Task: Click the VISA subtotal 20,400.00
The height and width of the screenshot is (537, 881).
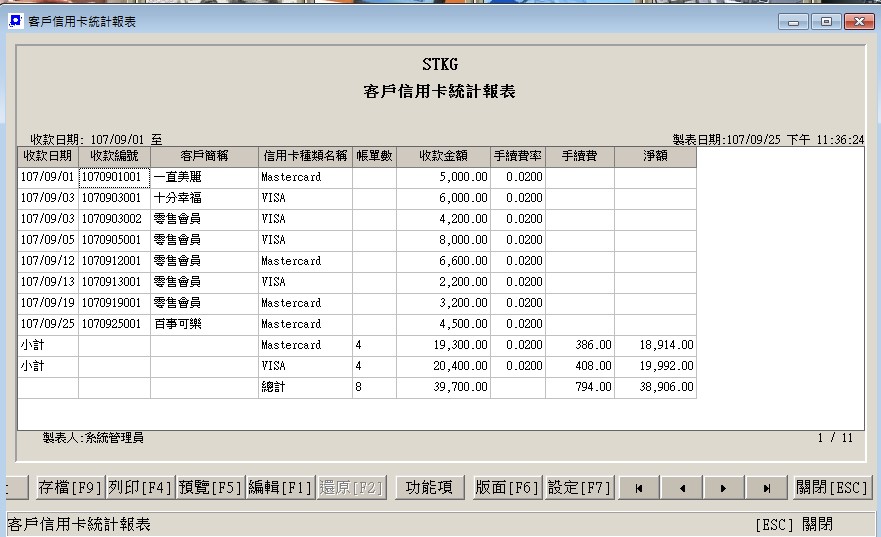Action: (443, 366)
